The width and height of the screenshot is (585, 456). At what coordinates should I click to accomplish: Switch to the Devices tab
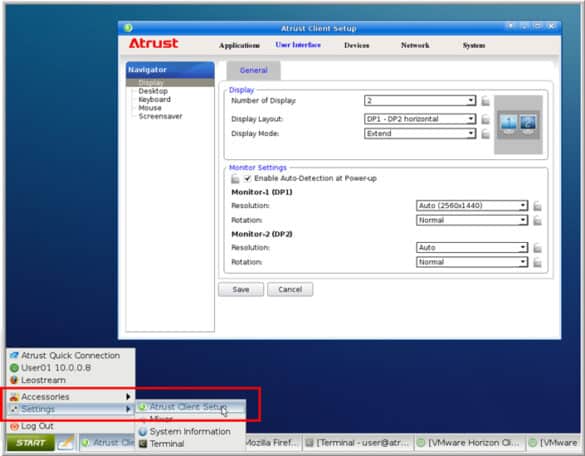[x=356, y=46]
